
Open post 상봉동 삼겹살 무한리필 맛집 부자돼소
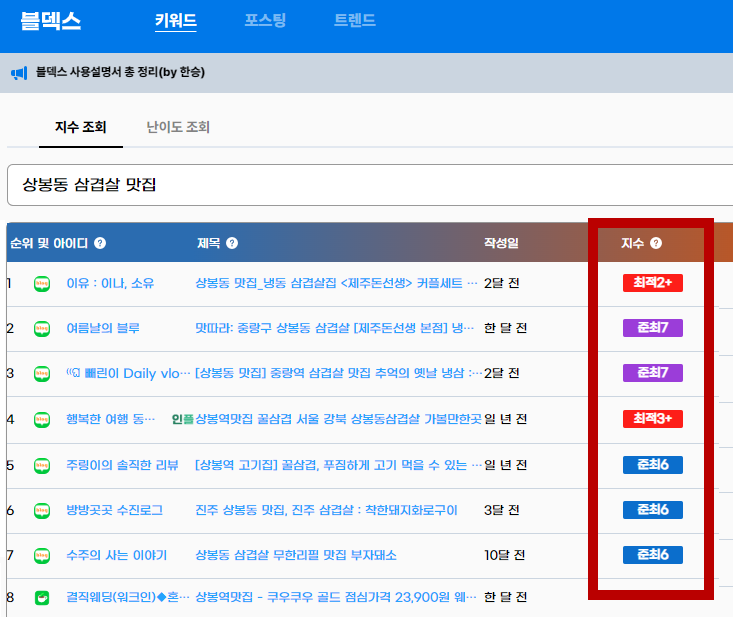click(296, 555)
